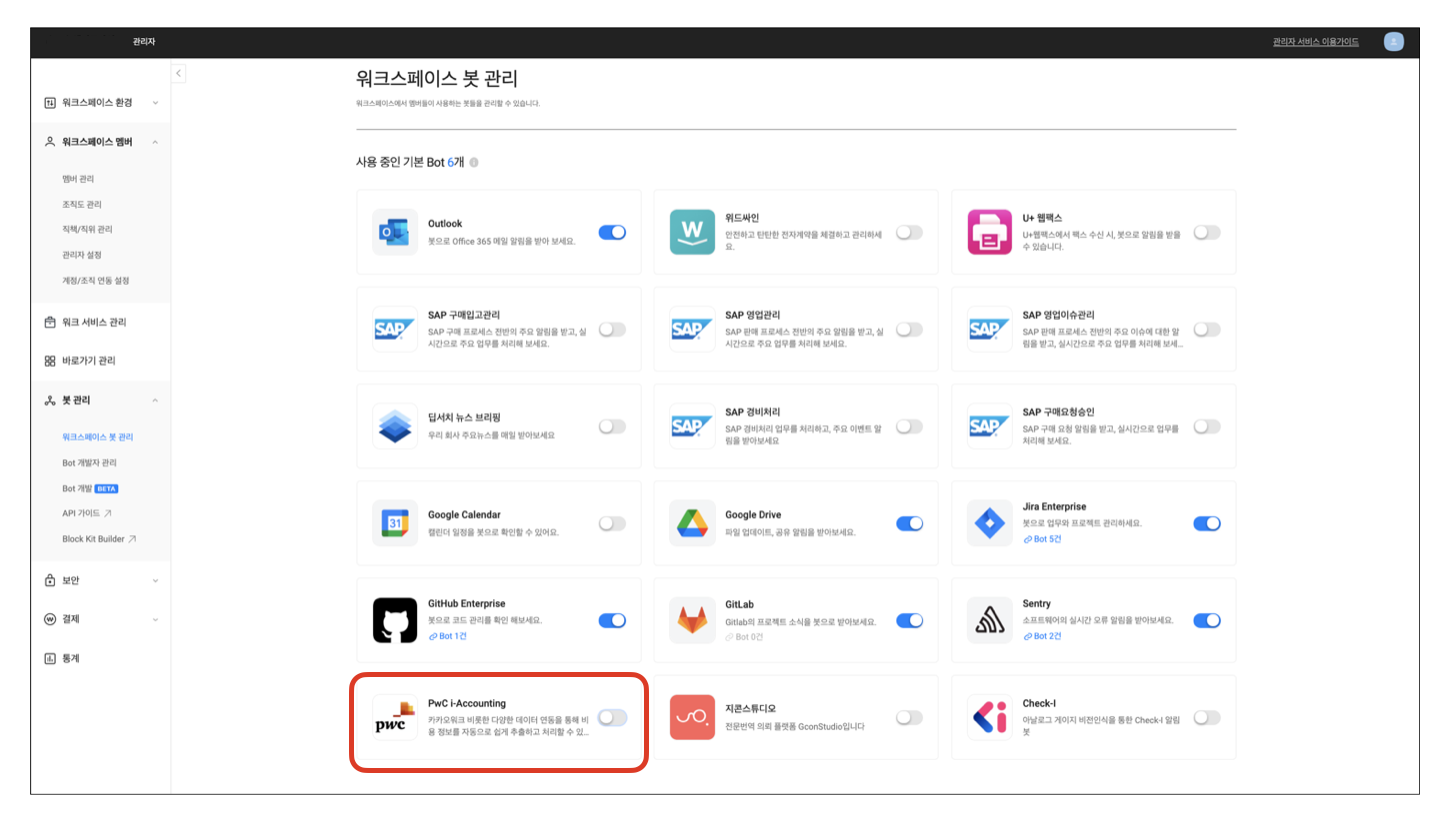Click the info icon beside Bot 6개

(474, 162)
